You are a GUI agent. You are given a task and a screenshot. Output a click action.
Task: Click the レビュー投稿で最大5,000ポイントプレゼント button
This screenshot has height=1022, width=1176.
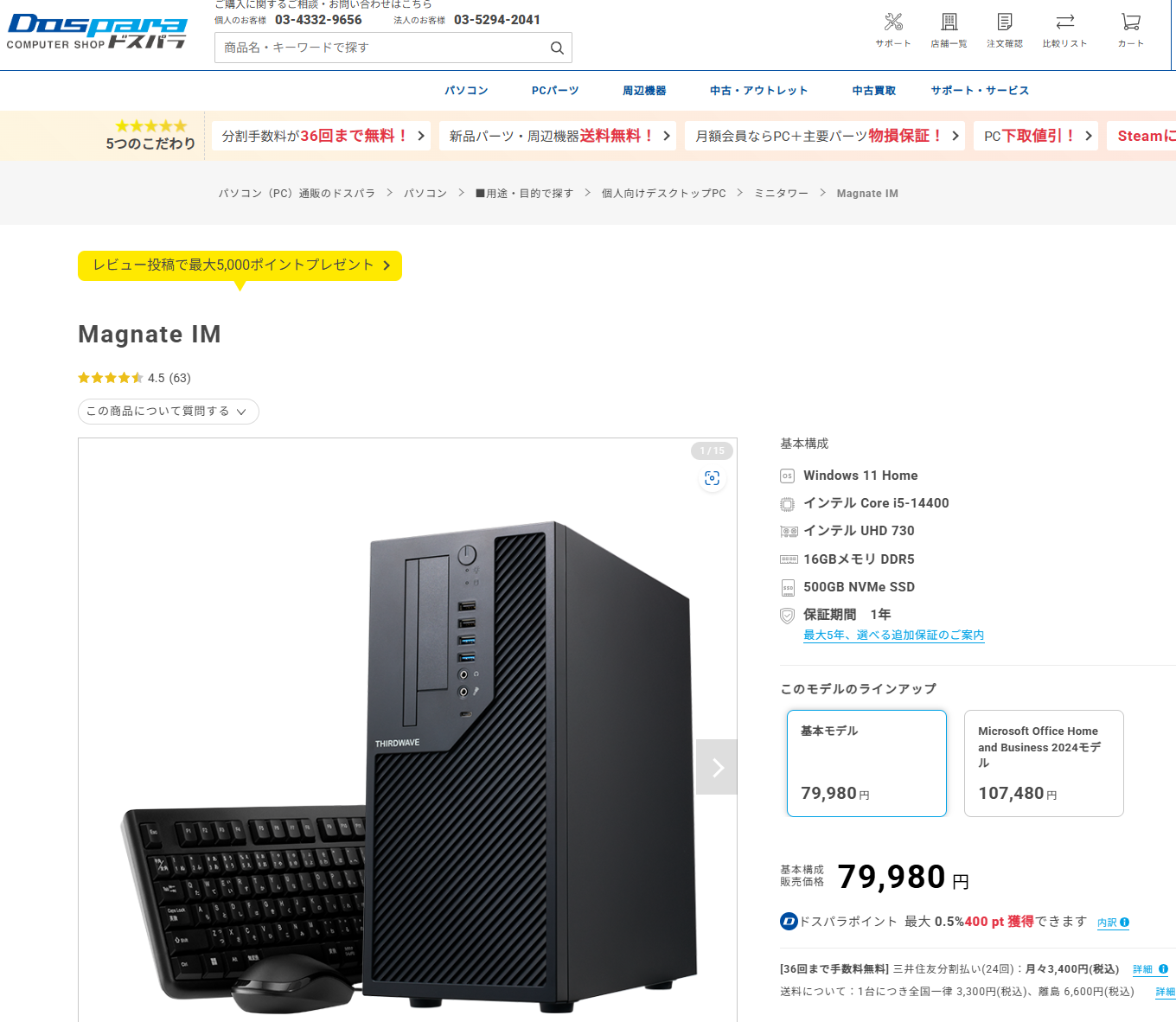pyautogui.click(x=240, y=265)
